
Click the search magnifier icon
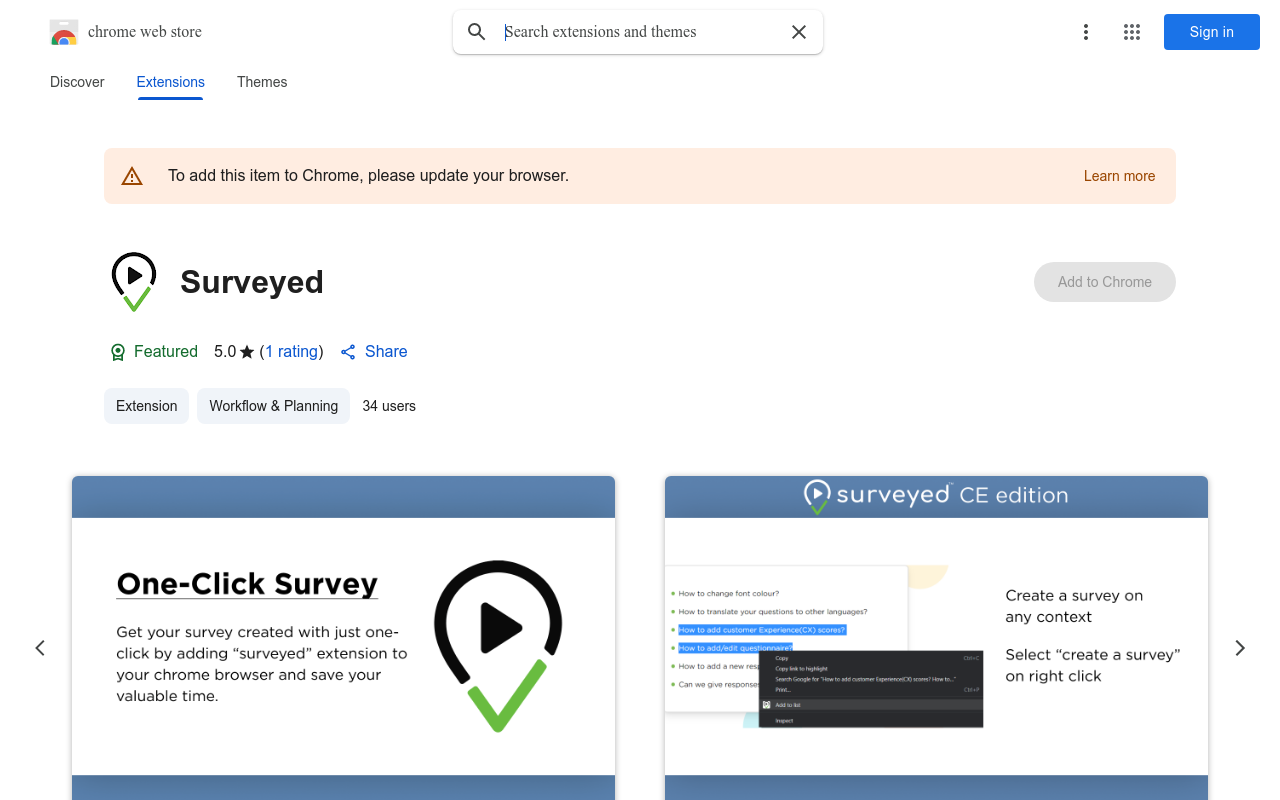477,32
